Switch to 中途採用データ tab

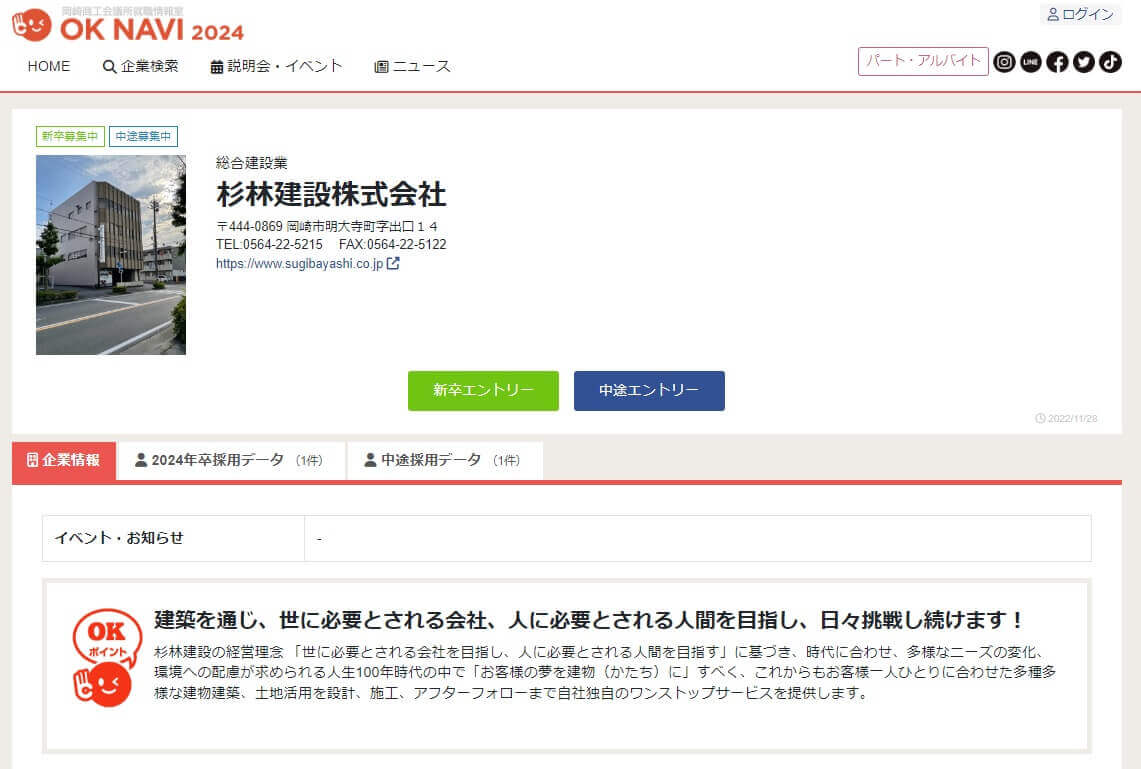tap(445, 461)
